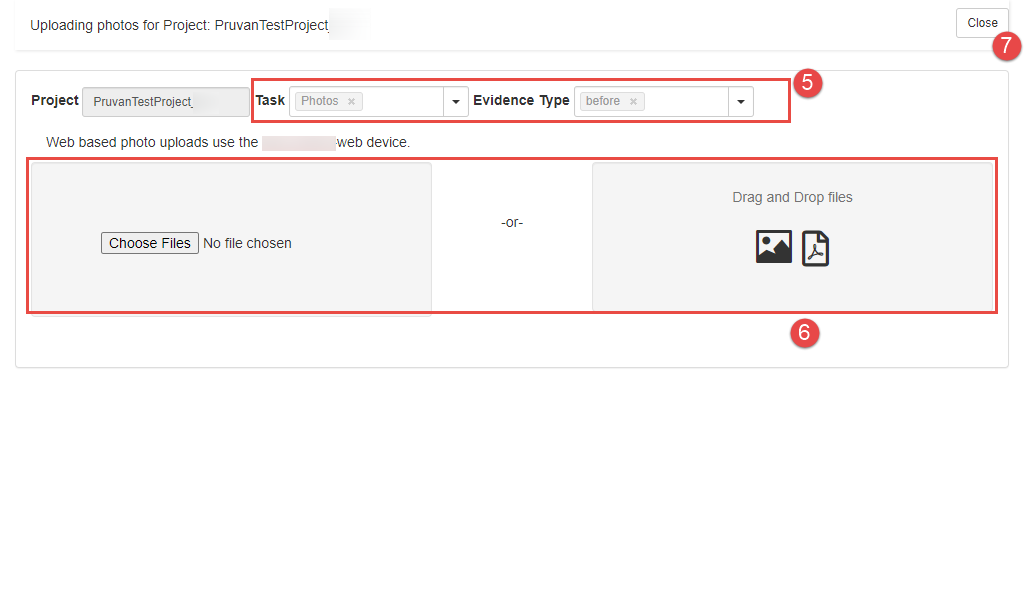Click the red number 6 marker
Image resolution: width=1024 pixels, height=599 pixels.
805,333
